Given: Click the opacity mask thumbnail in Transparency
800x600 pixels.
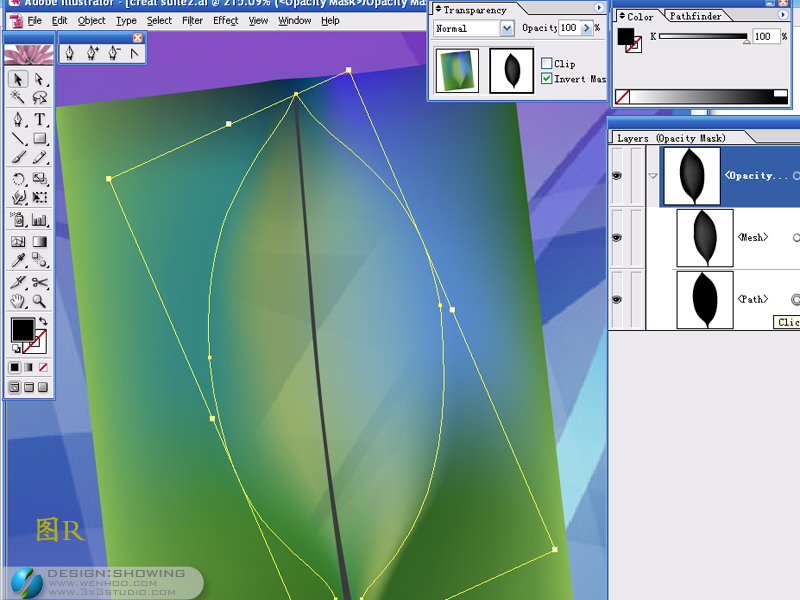Looking at the screenshot, I should point(512,71).
